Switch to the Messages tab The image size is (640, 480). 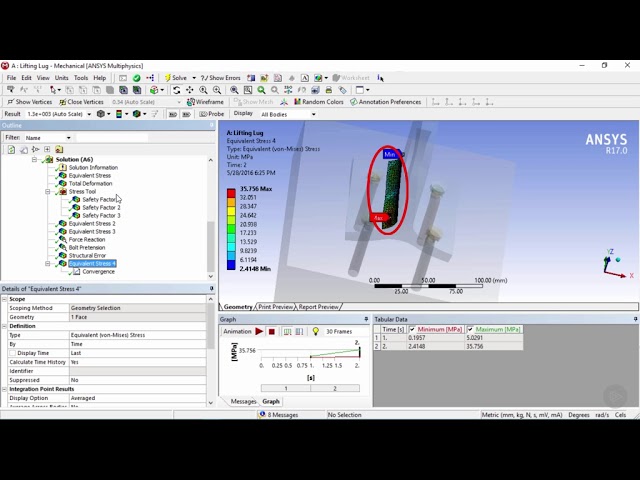tap(243, 401)
